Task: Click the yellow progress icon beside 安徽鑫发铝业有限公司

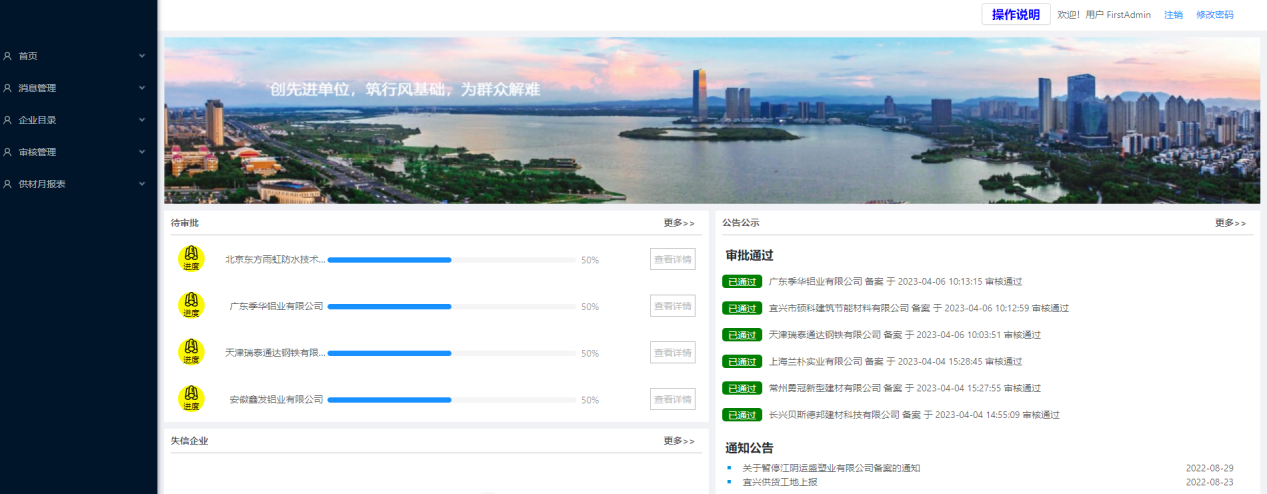Action: [x=191, y=399]
